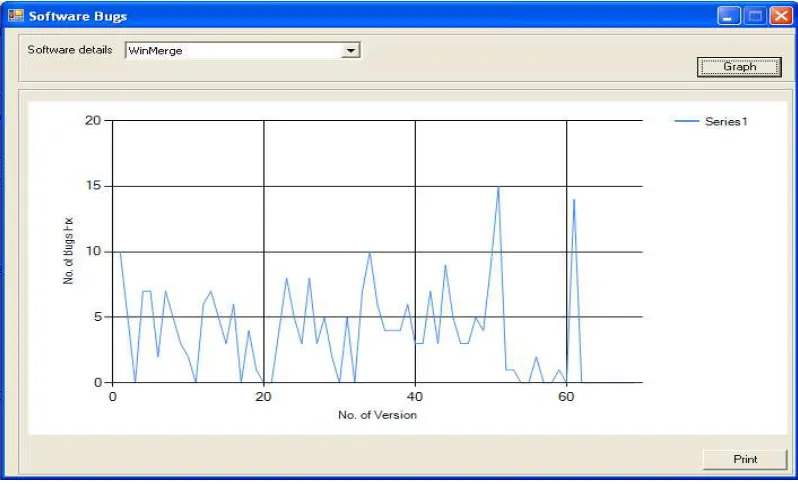Maximize the Software Bugs window
The height and width of the screenshot is (484, 798).
(x=755, y=16)
